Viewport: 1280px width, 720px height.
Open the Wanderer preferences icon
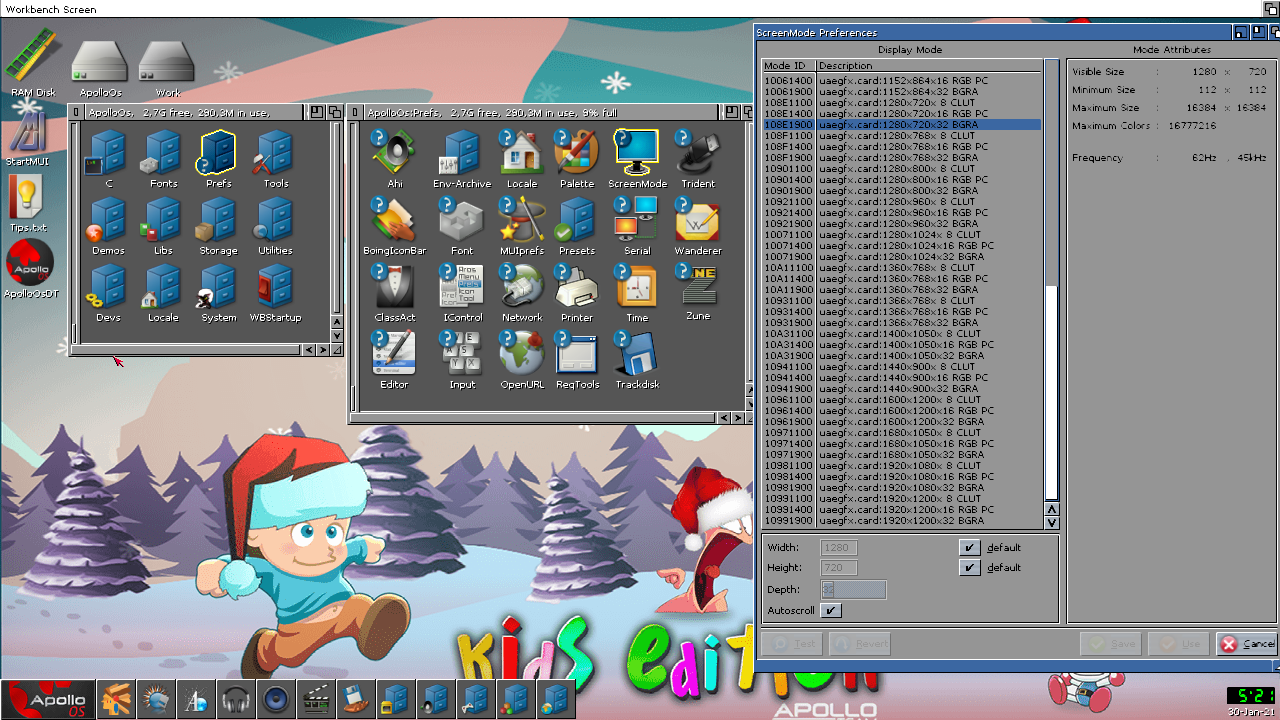tap(697, 221)
